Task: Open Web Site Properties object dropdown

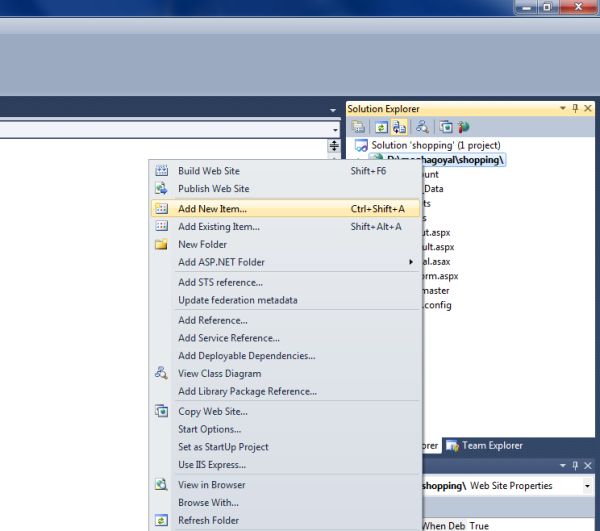Action: 587,486
